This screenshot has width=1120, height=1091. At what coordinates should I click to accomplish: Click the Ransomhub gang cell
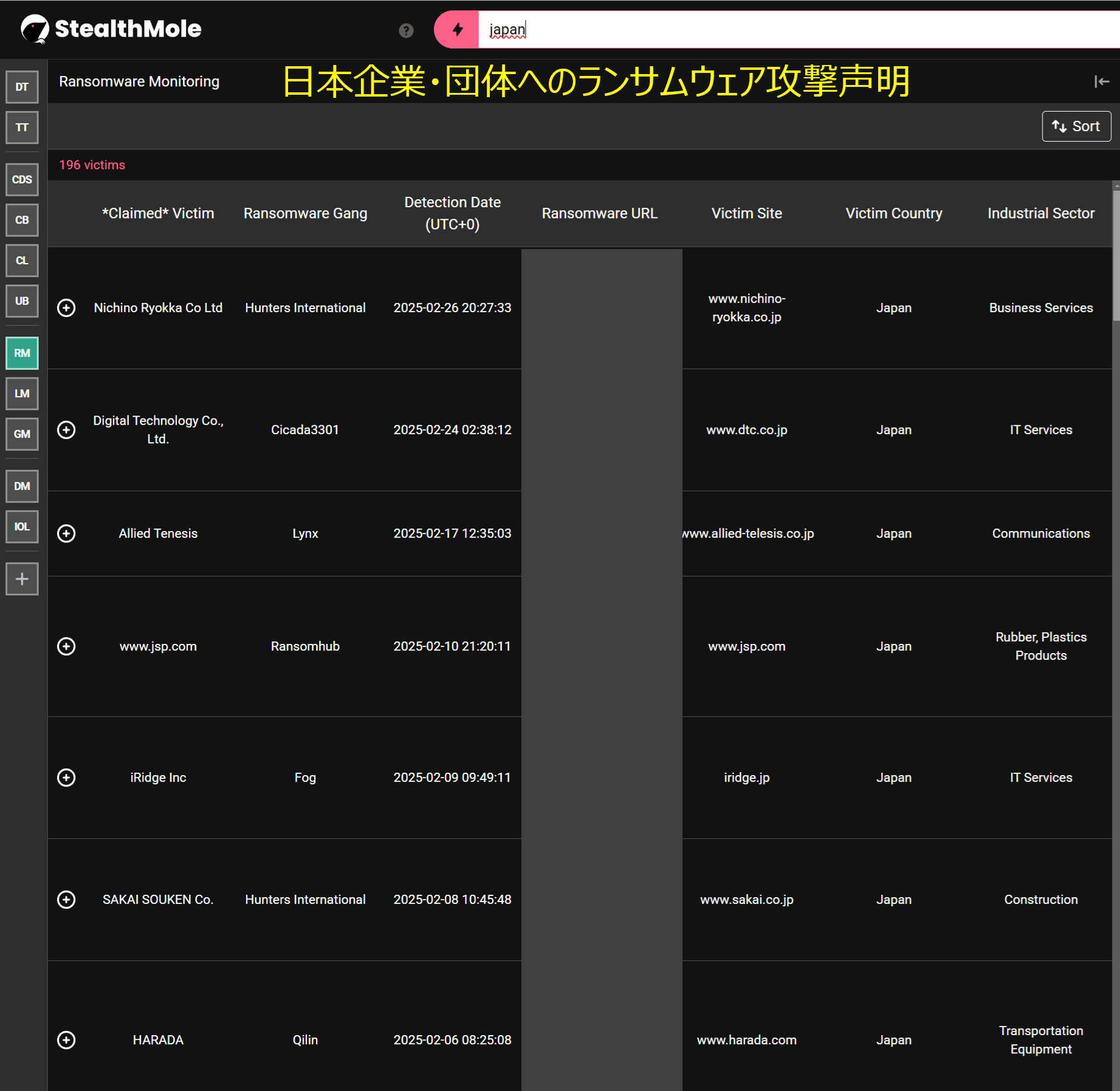305,646
